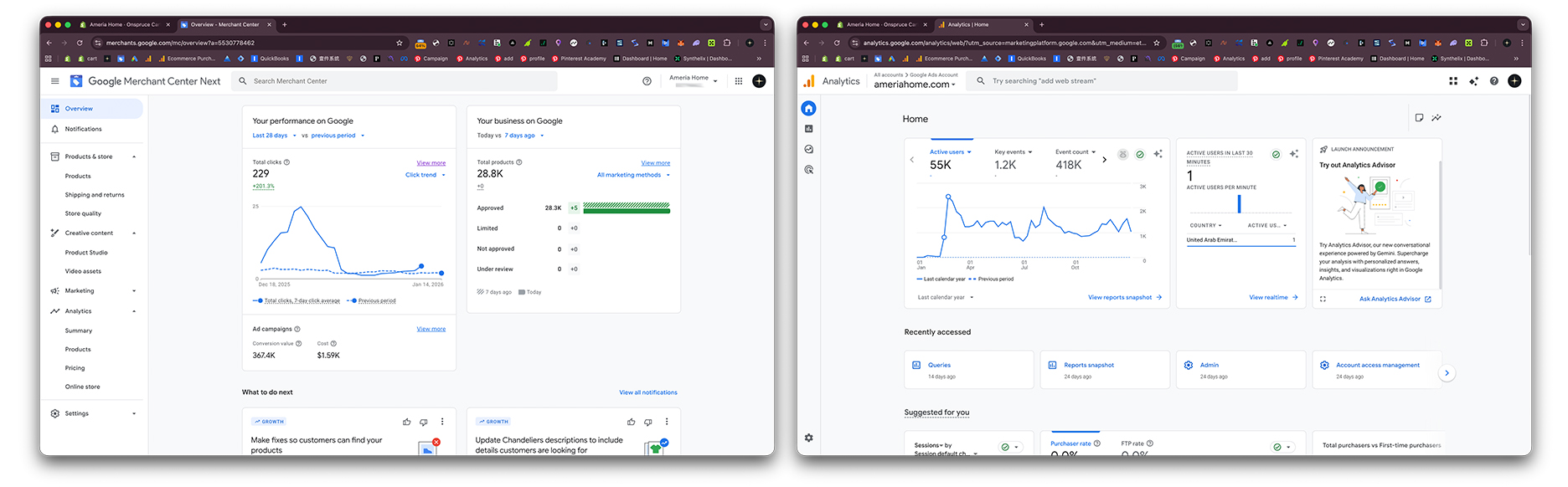Open more options on Update Chandeliers card
1568x487 pixels.
[x=667, y=422]
